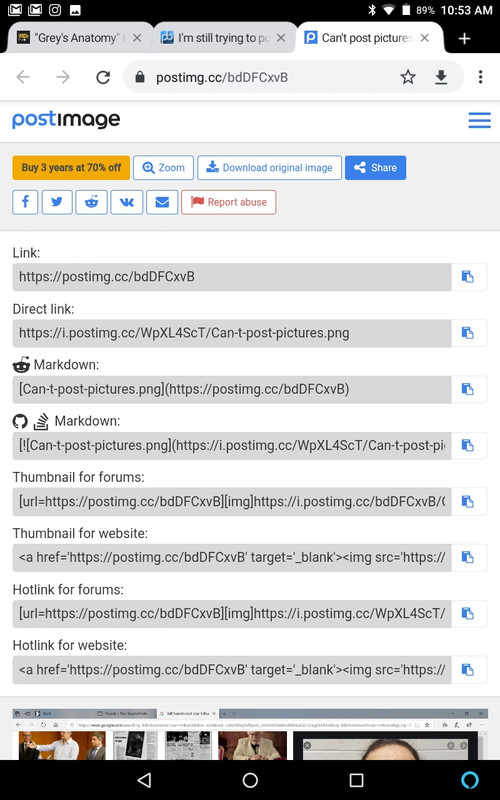Select the Direct link text field
500x800 pixels.
pos(232,333)
